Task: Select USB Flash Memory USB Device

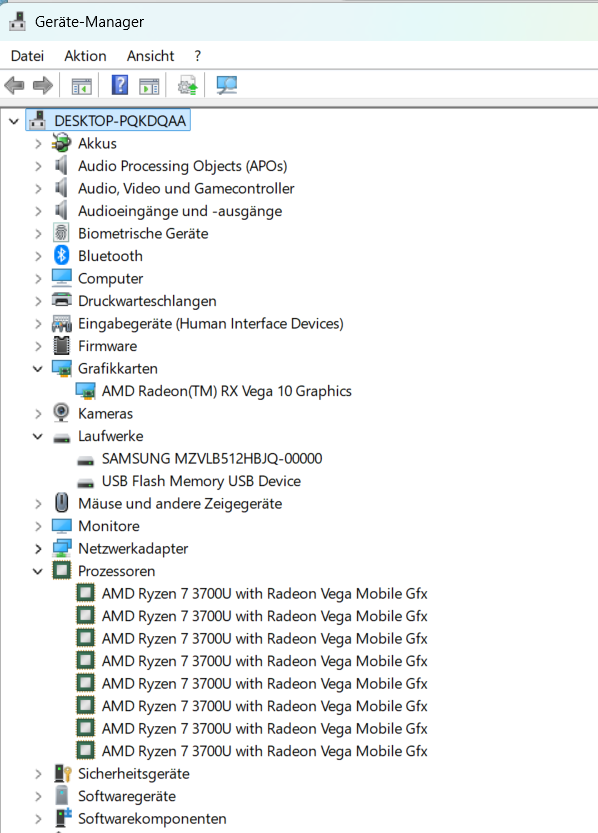Action: pyautogui.click(x=201, y=481)
